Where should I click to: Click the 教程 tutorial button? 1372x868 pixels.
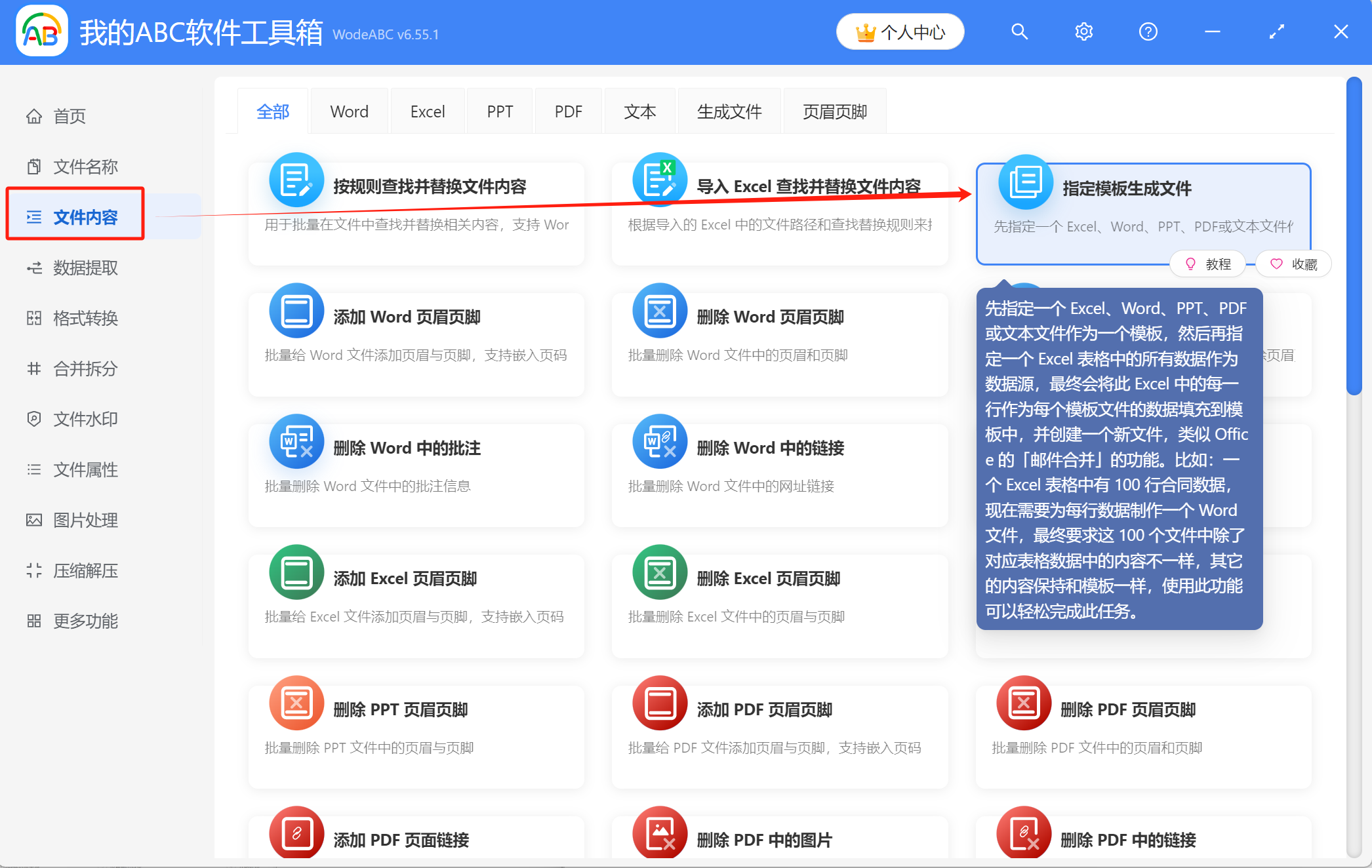[1207, 264]
